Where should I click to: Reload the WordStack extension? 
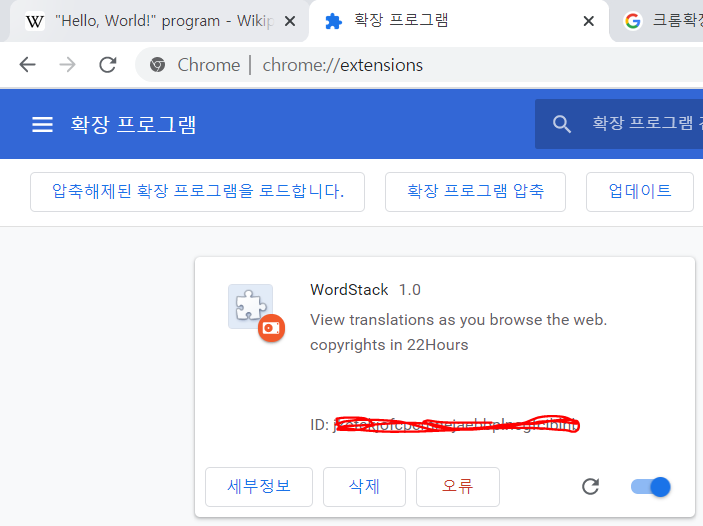[x=590, y=487]
